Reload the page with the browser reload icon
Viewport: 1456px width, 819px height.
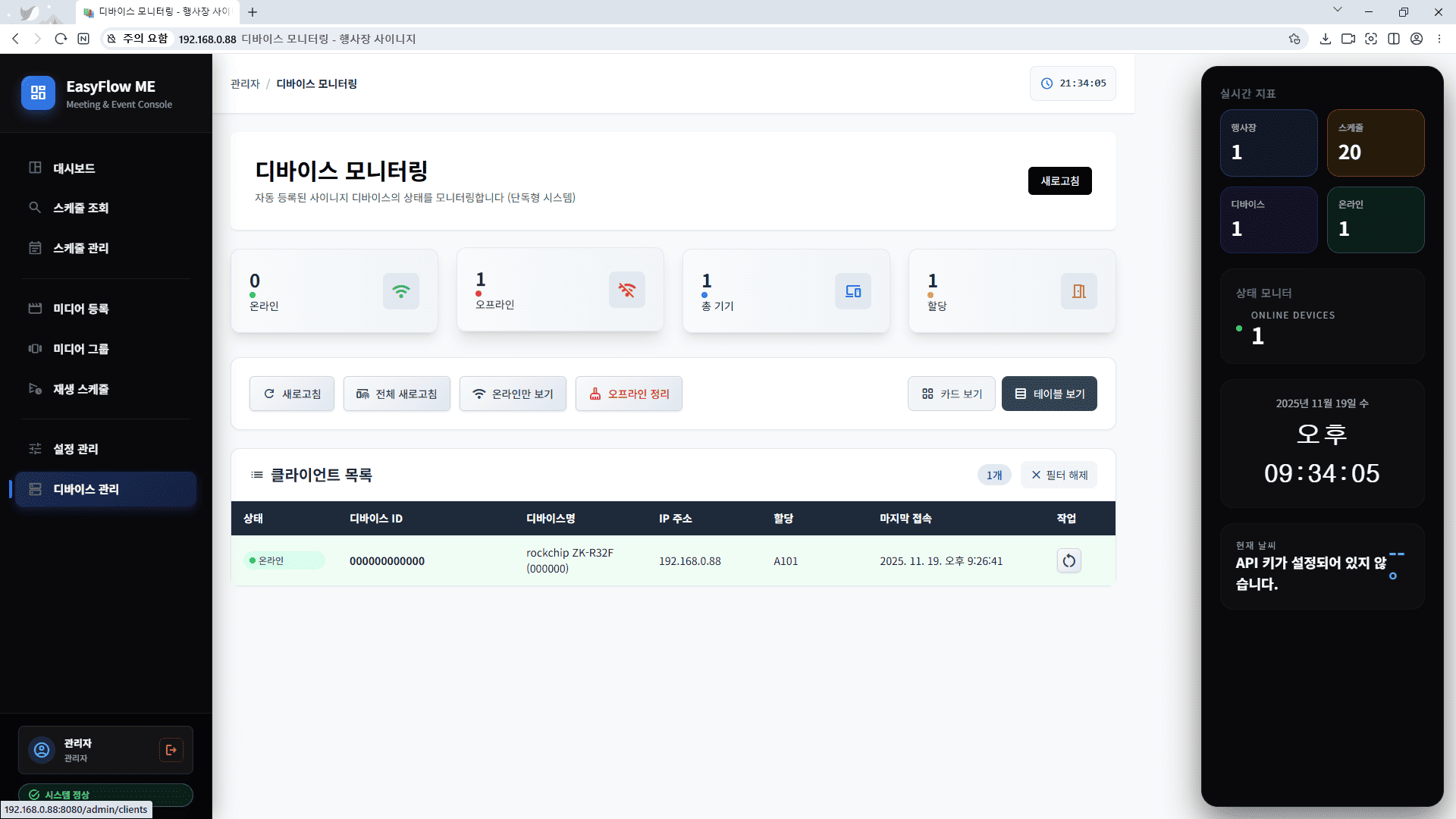61,39
